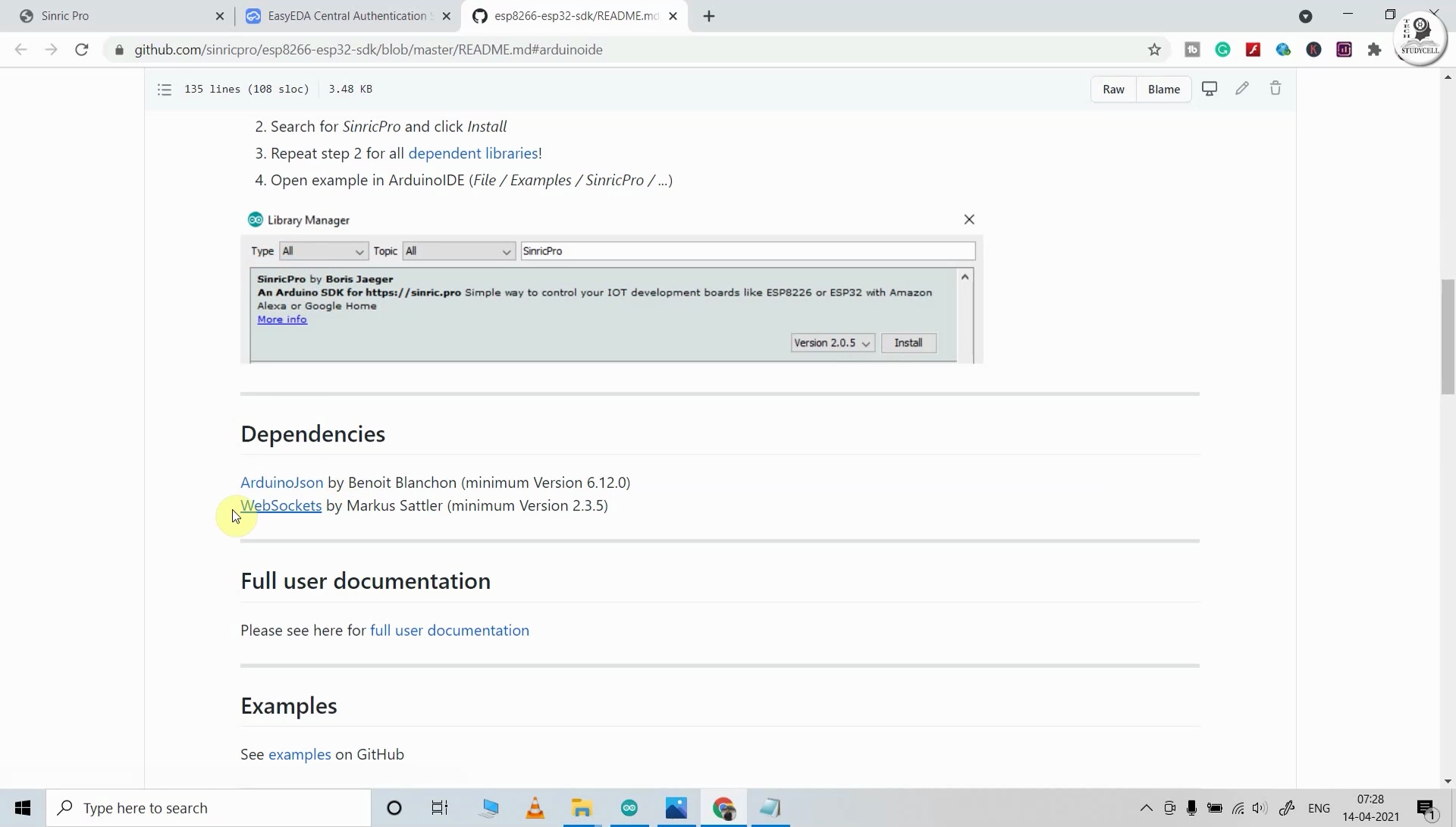Click the Raw button
Viewport: 1456px width, 827px height.
[1113, 90]
